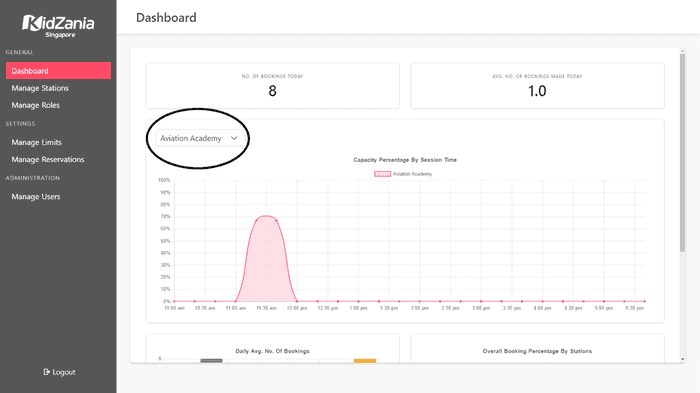The image size is (700, 393).
Task: Click the Overall Booking Percentage By Stations chart
Action: (x=537, y=349)
